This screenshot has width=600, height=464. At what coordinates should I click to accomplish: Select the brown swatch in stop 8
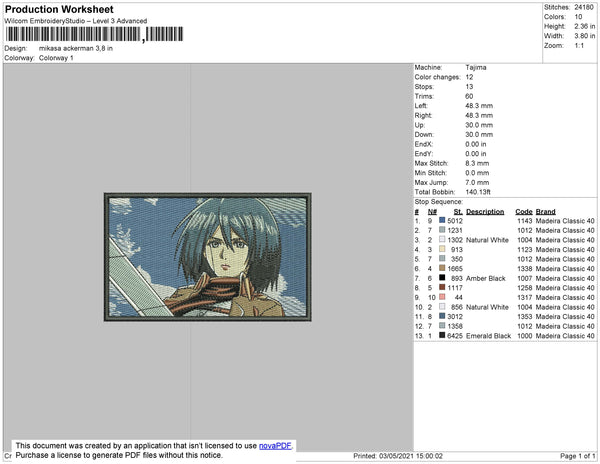442,287
